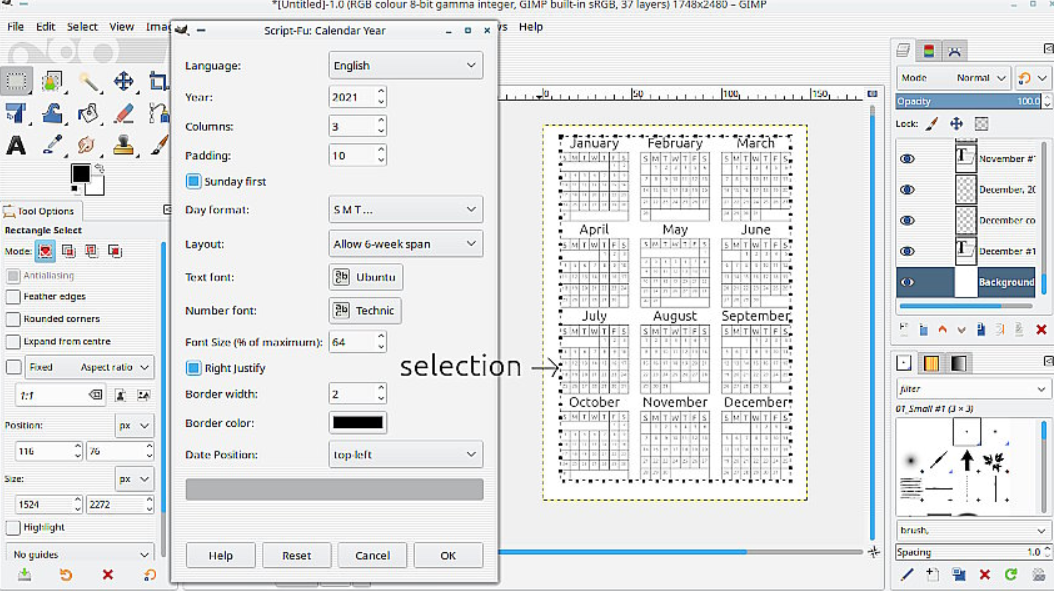Activate the Fuzzy Select wand tool

tap(90, 80)
